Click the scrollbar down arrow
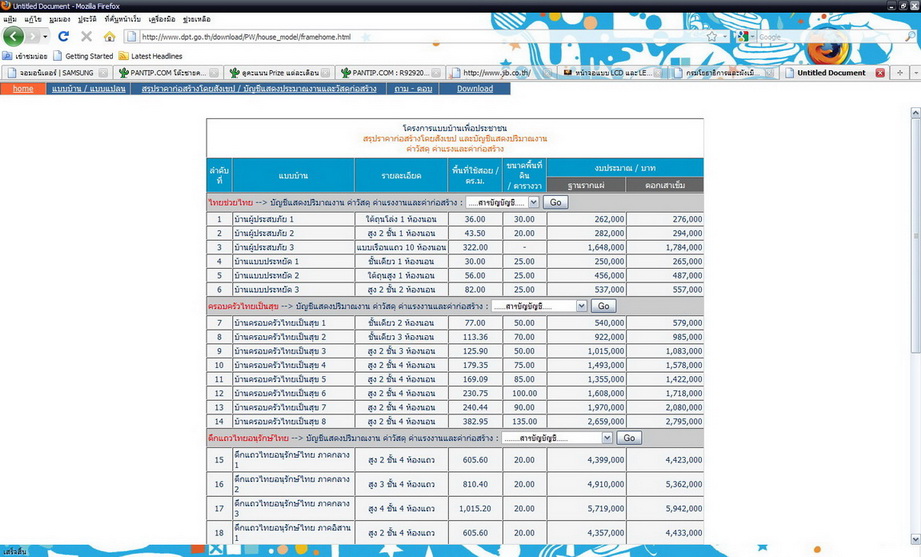The width and height of the screenshot is (921, 557). [915, 539]
